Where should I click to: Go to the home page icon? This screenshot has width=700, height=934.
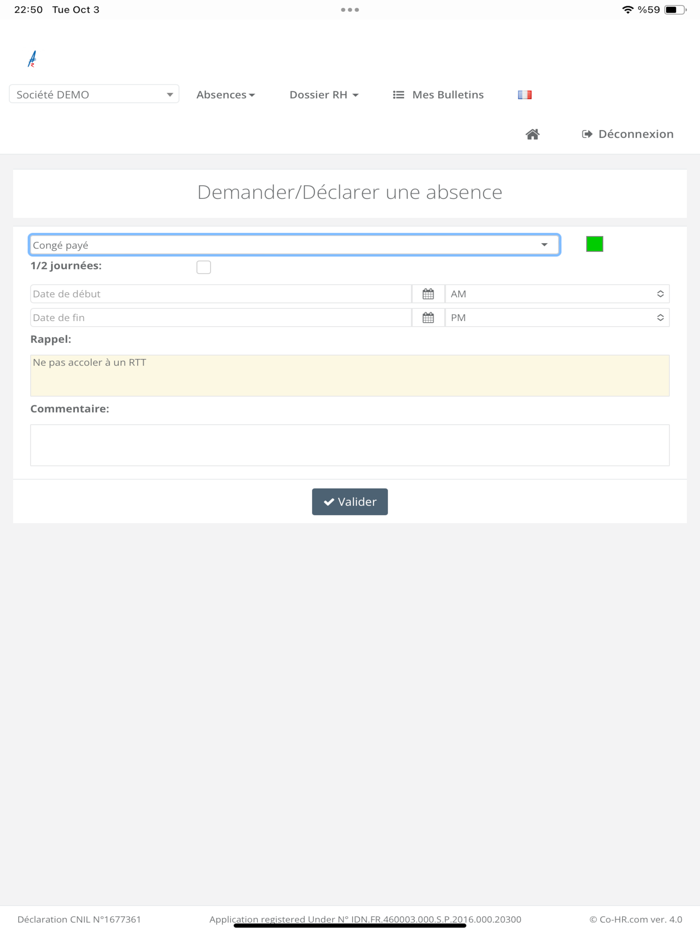click(x=533, y=134)
